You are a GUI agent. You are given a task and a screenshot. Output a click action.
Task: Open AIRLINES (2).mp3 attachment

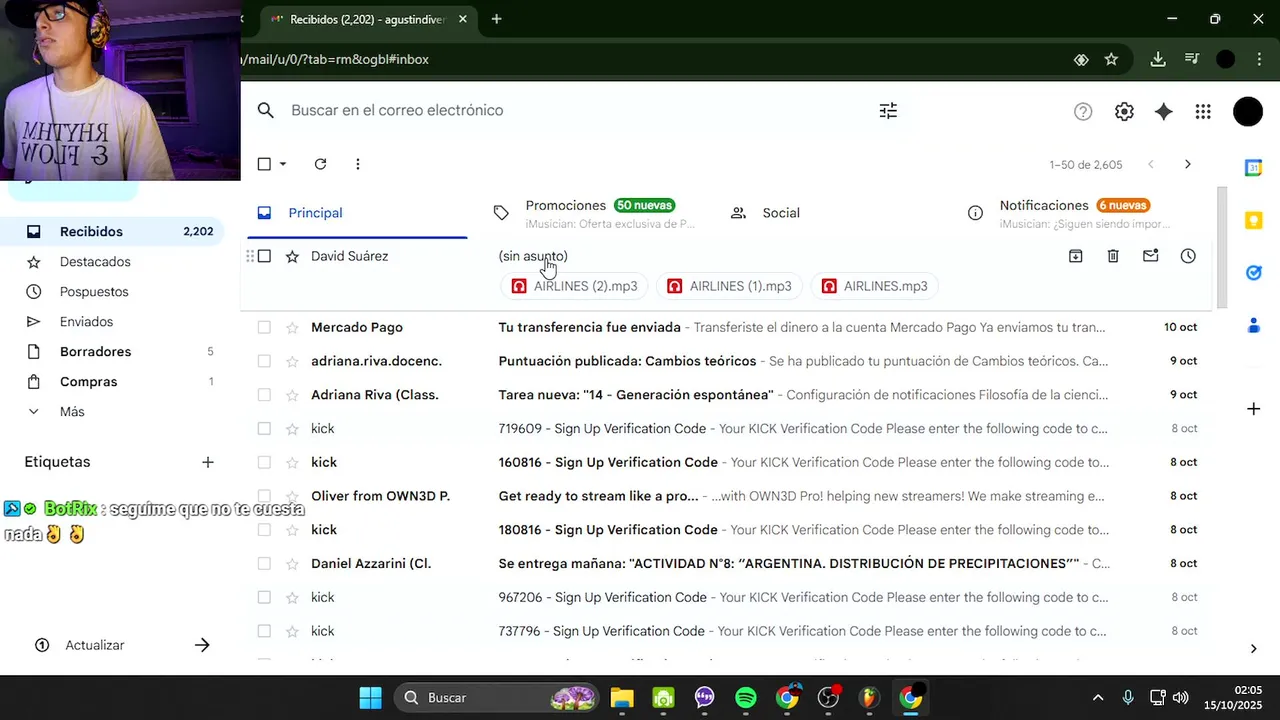coord(574,286)
